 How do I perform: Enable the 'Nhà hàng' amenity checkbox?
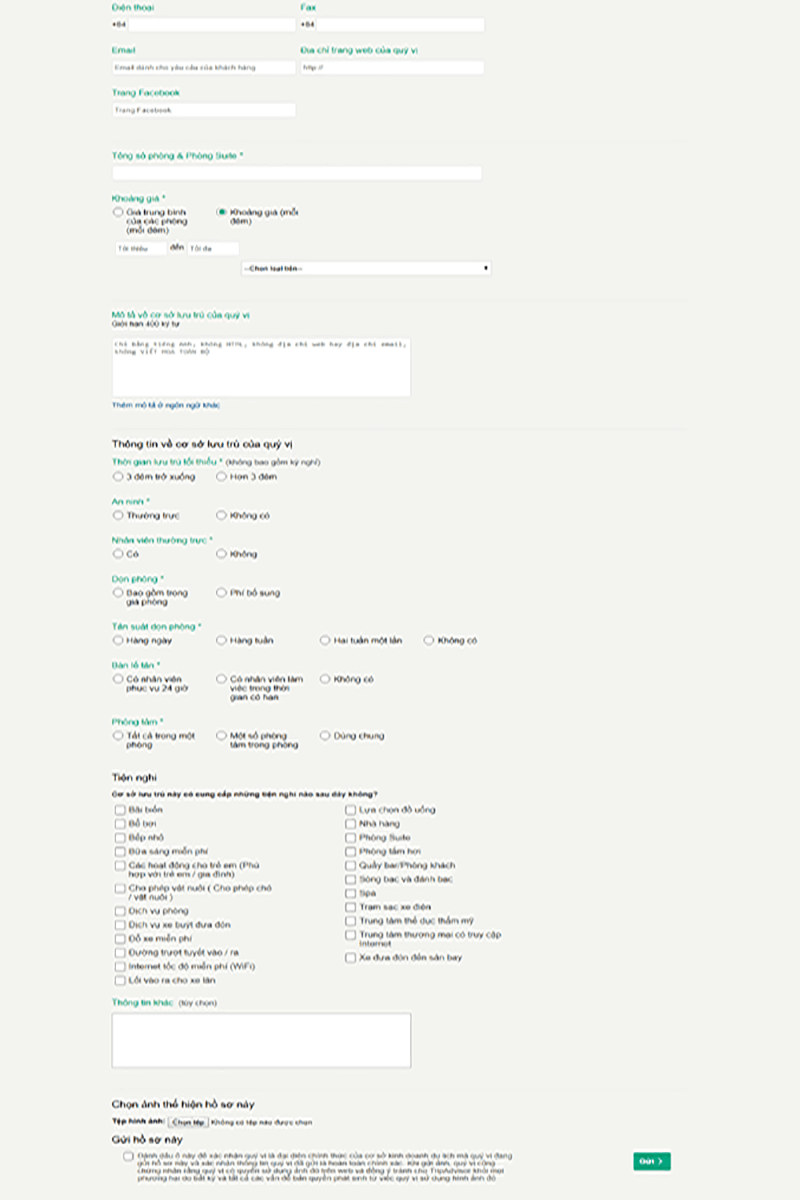tap(351, 824)
